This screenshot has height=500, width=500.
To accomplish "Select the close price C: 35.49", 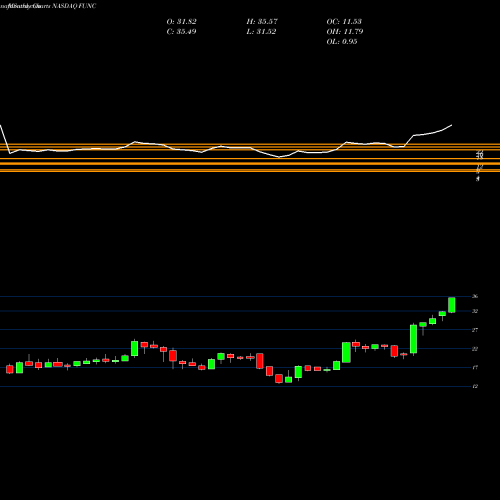I will point(181,32).
